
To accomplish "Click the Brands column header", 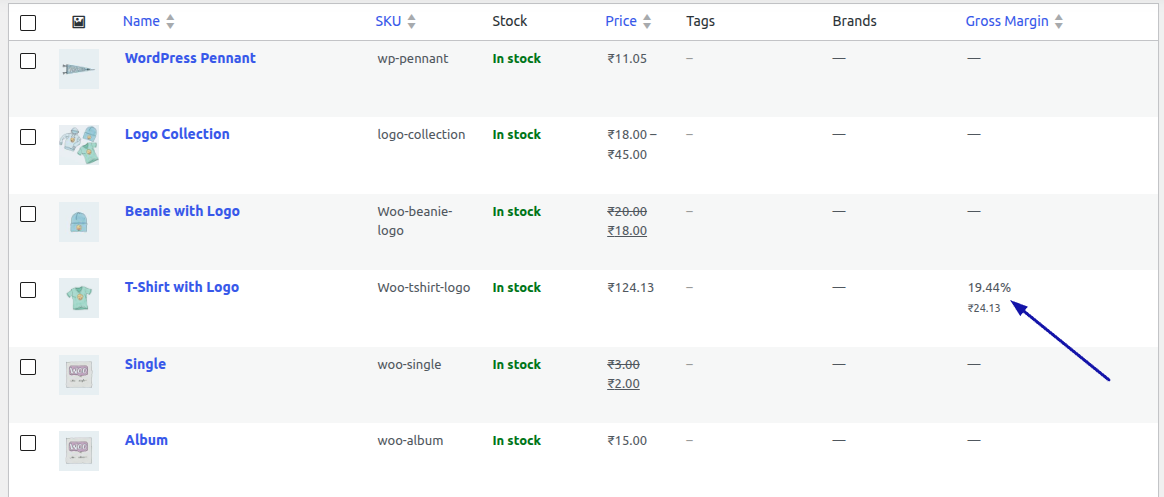I will click(x=854, y=22).
